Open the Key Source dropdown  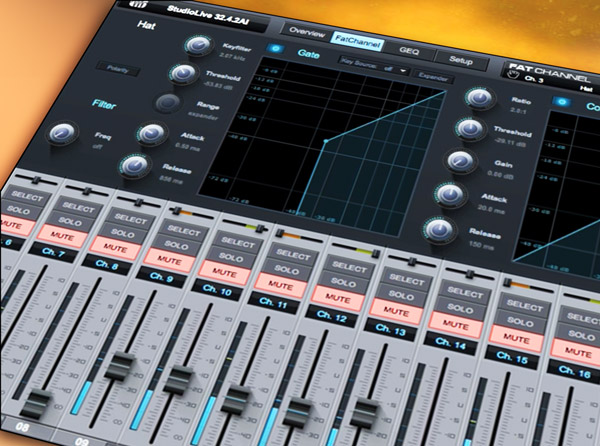click(374, 67)
